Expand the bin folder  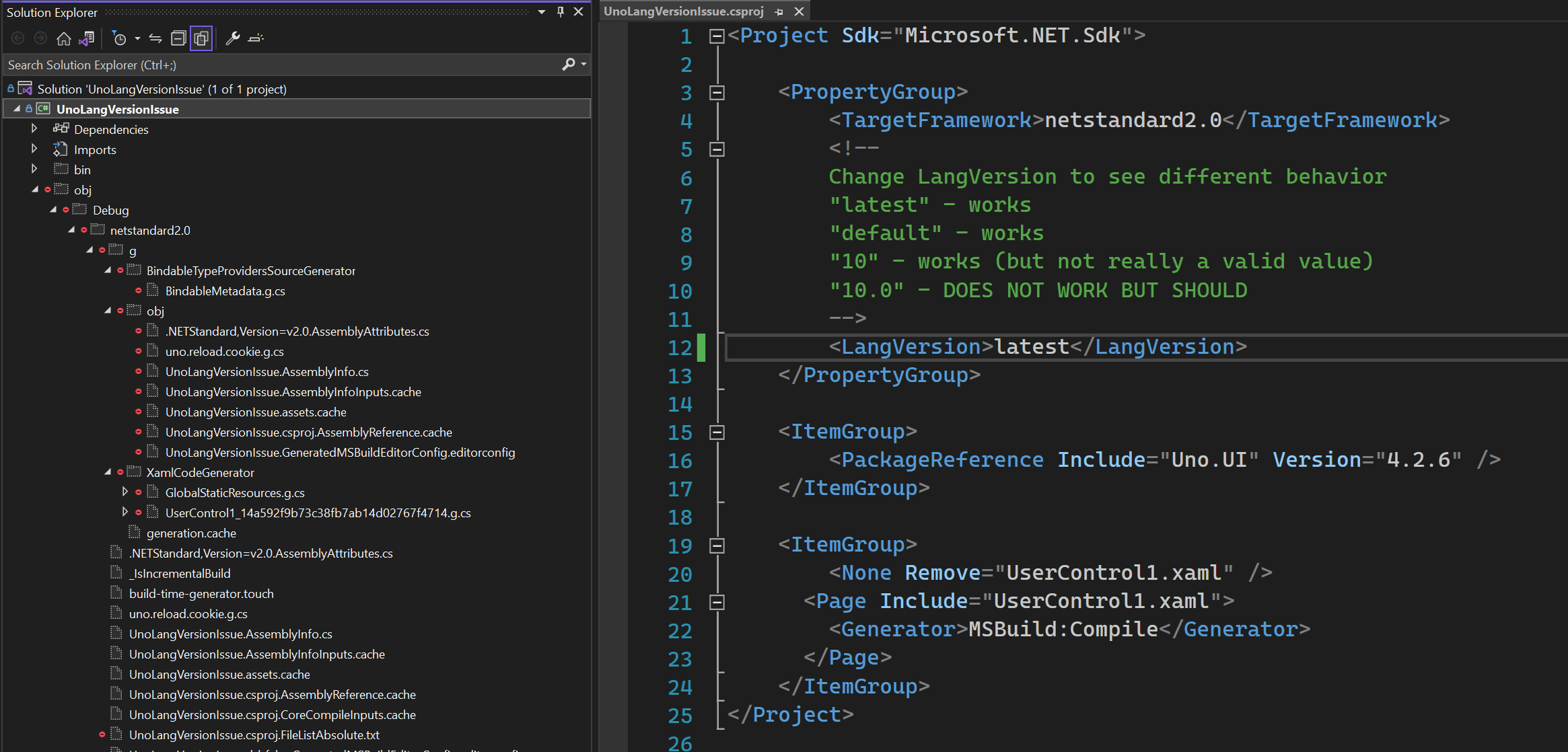pyautogui.click(x=34, y=168)
